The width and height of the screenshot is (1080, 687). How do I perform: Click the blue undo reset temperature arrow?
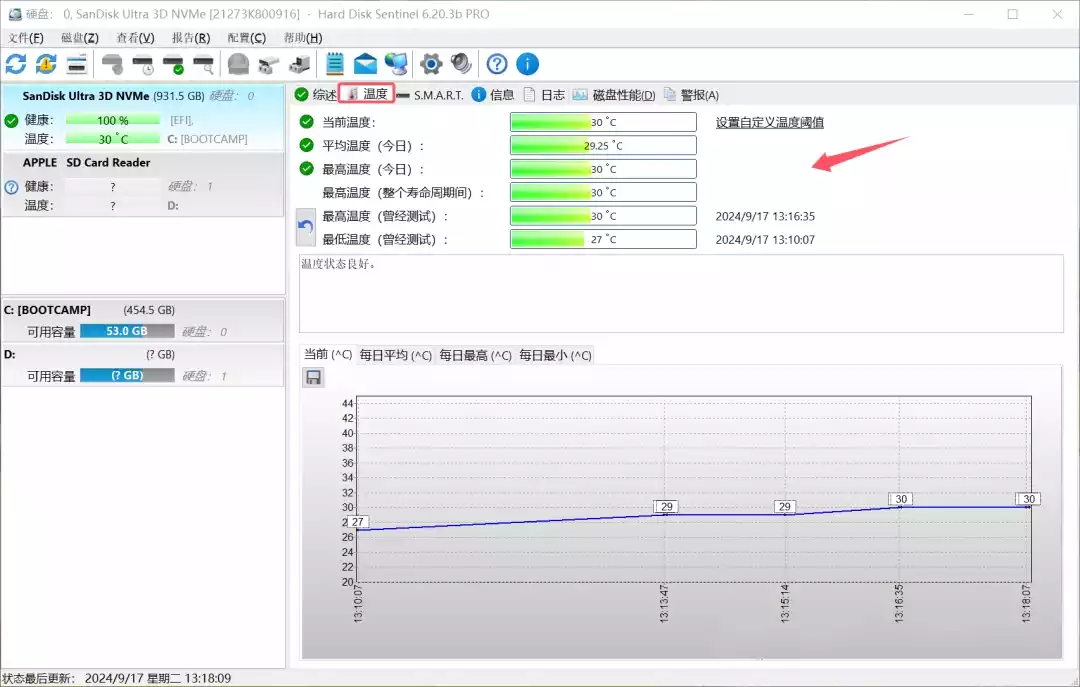pyautogui.click(x=306, y=228)
